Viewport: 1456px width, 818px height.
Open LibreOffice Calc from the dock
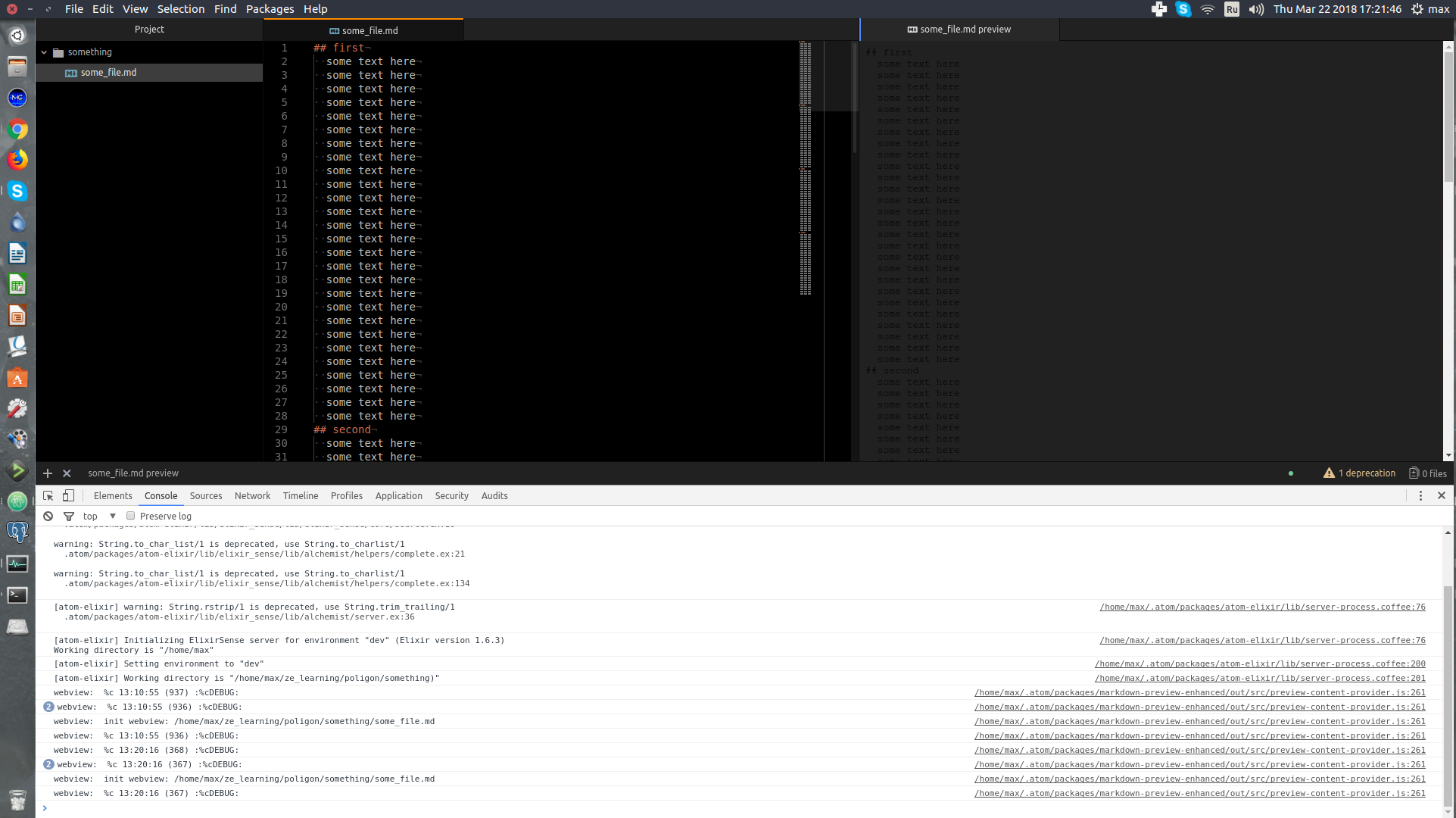click(17, 284)
